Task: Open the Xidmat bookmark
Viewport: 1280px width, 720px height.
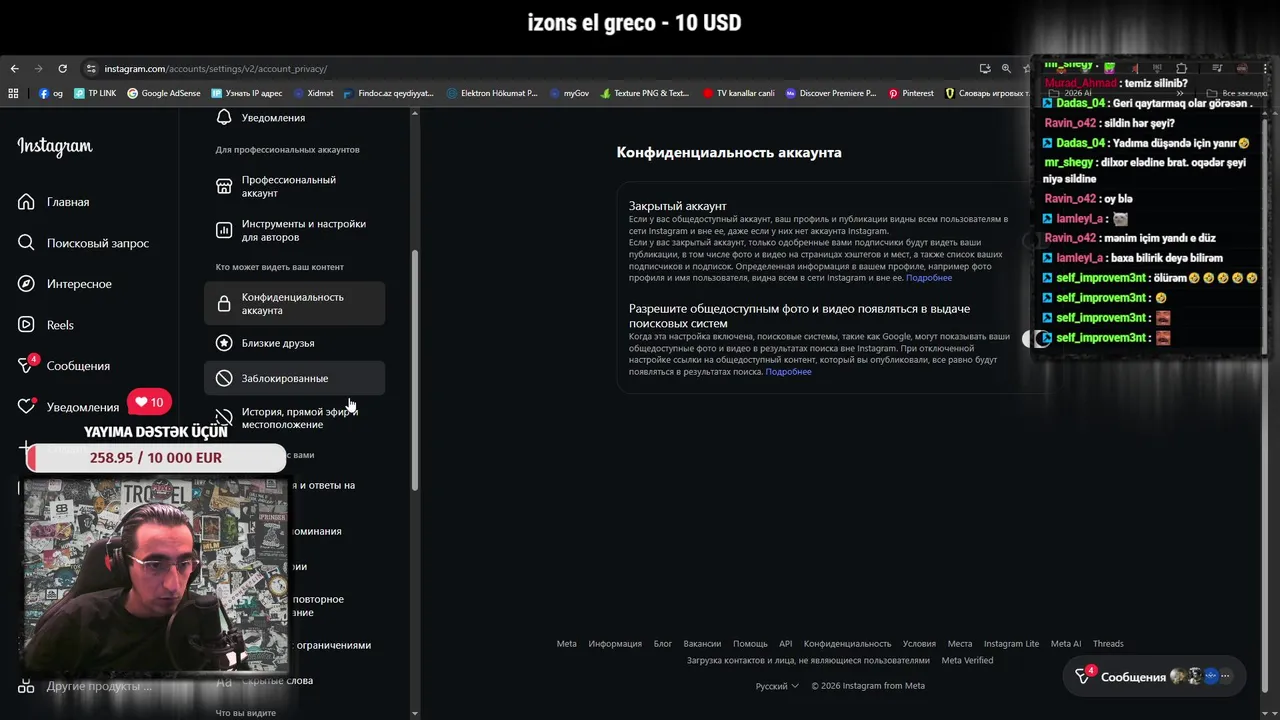Action: pos(313,93)
